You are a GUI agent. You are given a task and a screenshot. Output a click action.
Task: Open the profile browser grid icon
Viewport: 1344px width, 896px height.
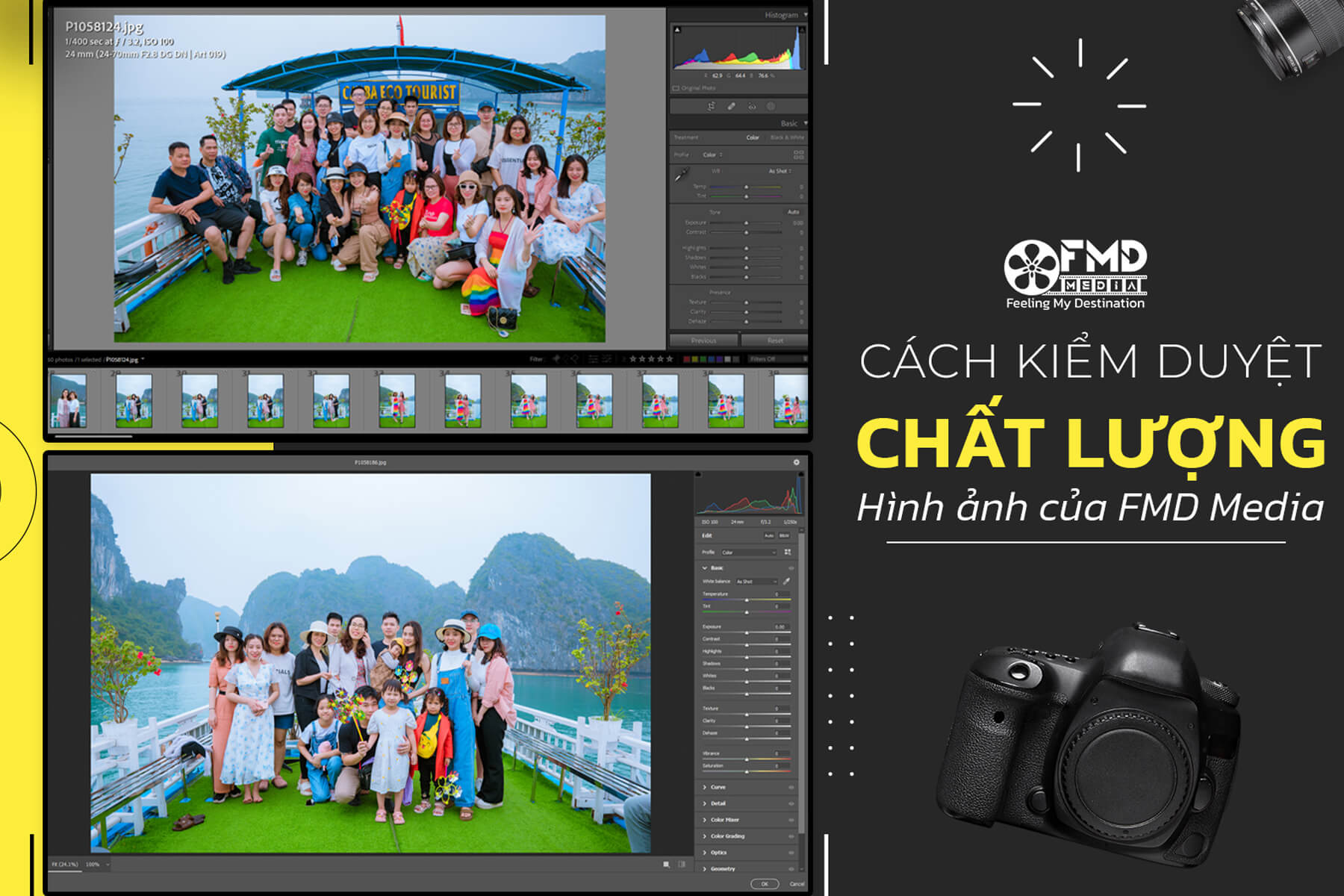pos(788,552)
